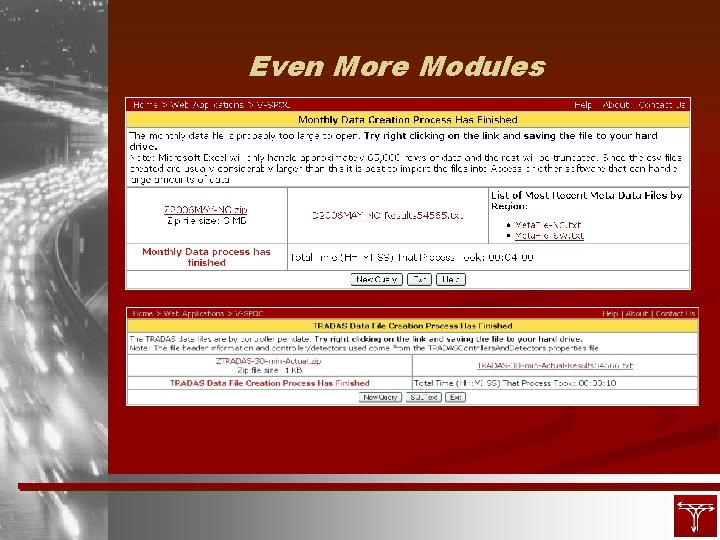Open the MetaFile-SW.txt link

[549, 236]
